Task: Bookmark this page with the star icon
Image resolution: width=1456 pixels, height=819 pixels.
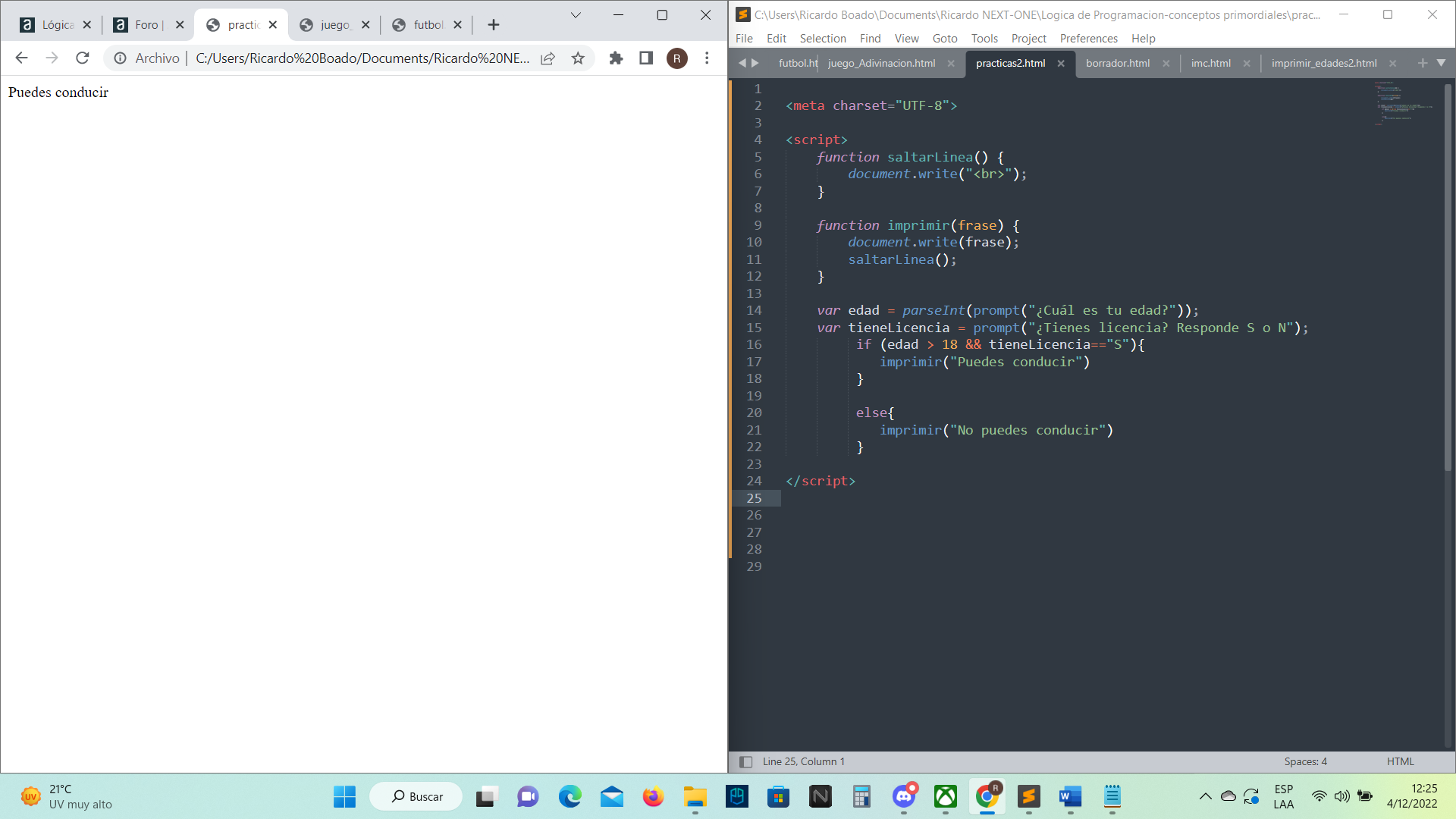Action: pyautogui.click(x=578, y=58)
